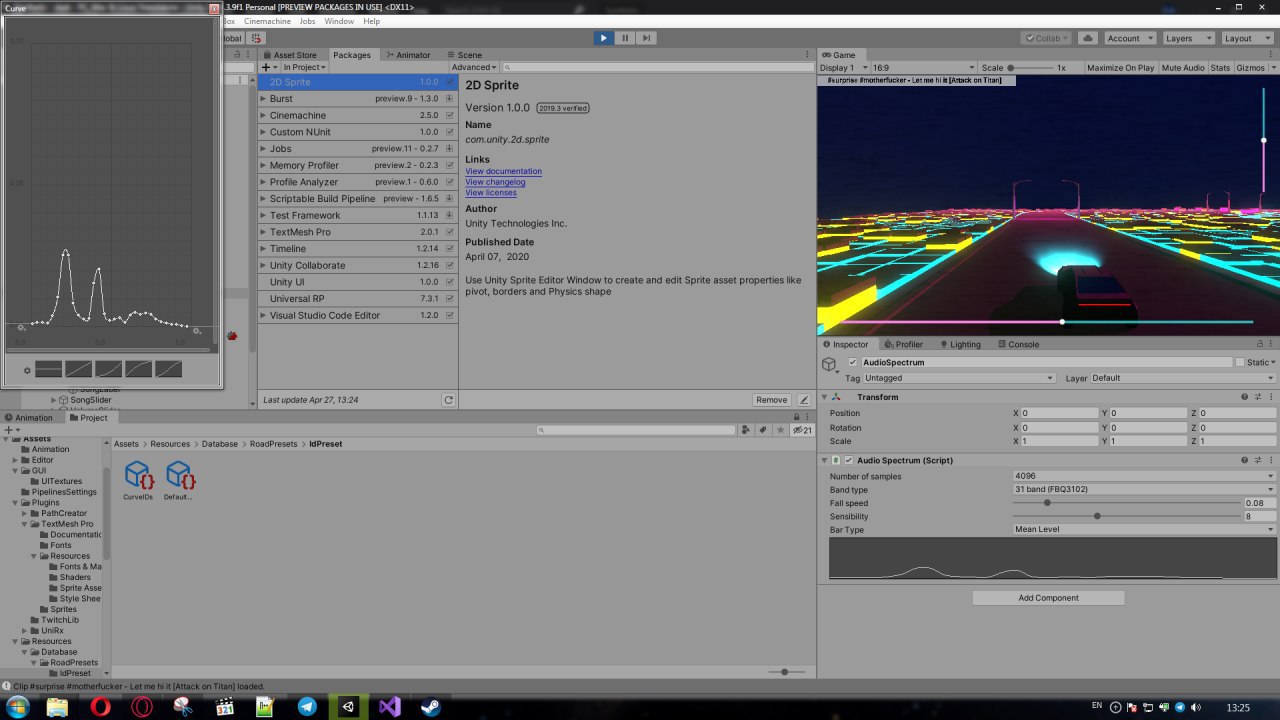Open the 16:9 aspect ratio dropdown
This screenshot has height=720, width=1280.
[922, 68]
